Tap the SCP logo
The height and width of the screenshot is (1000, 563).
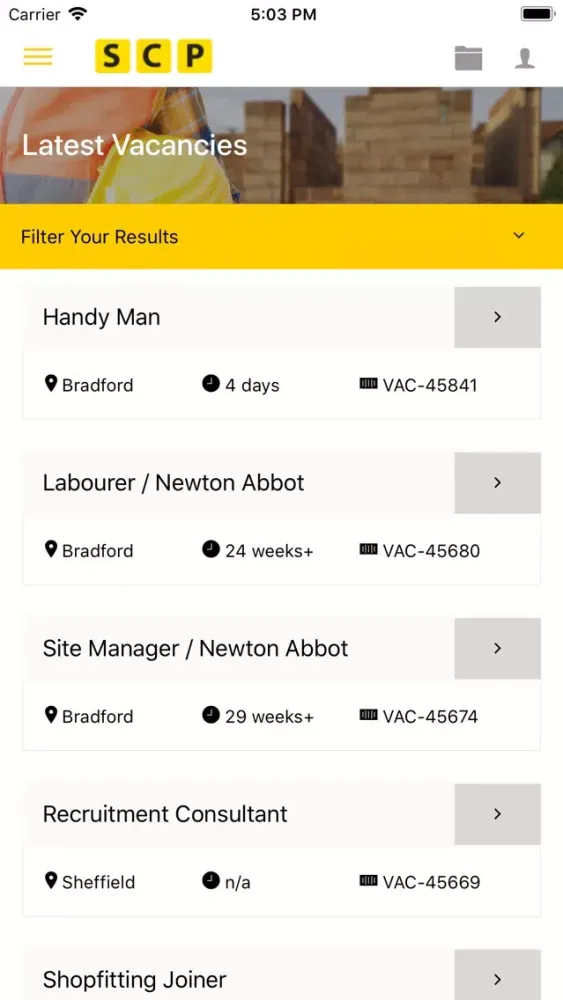coord(153,56)
